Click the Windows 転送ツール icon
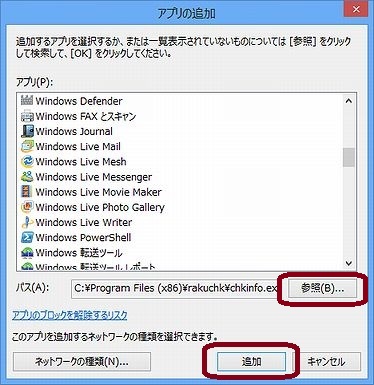 pyautogui.click(x=27, y=253)
